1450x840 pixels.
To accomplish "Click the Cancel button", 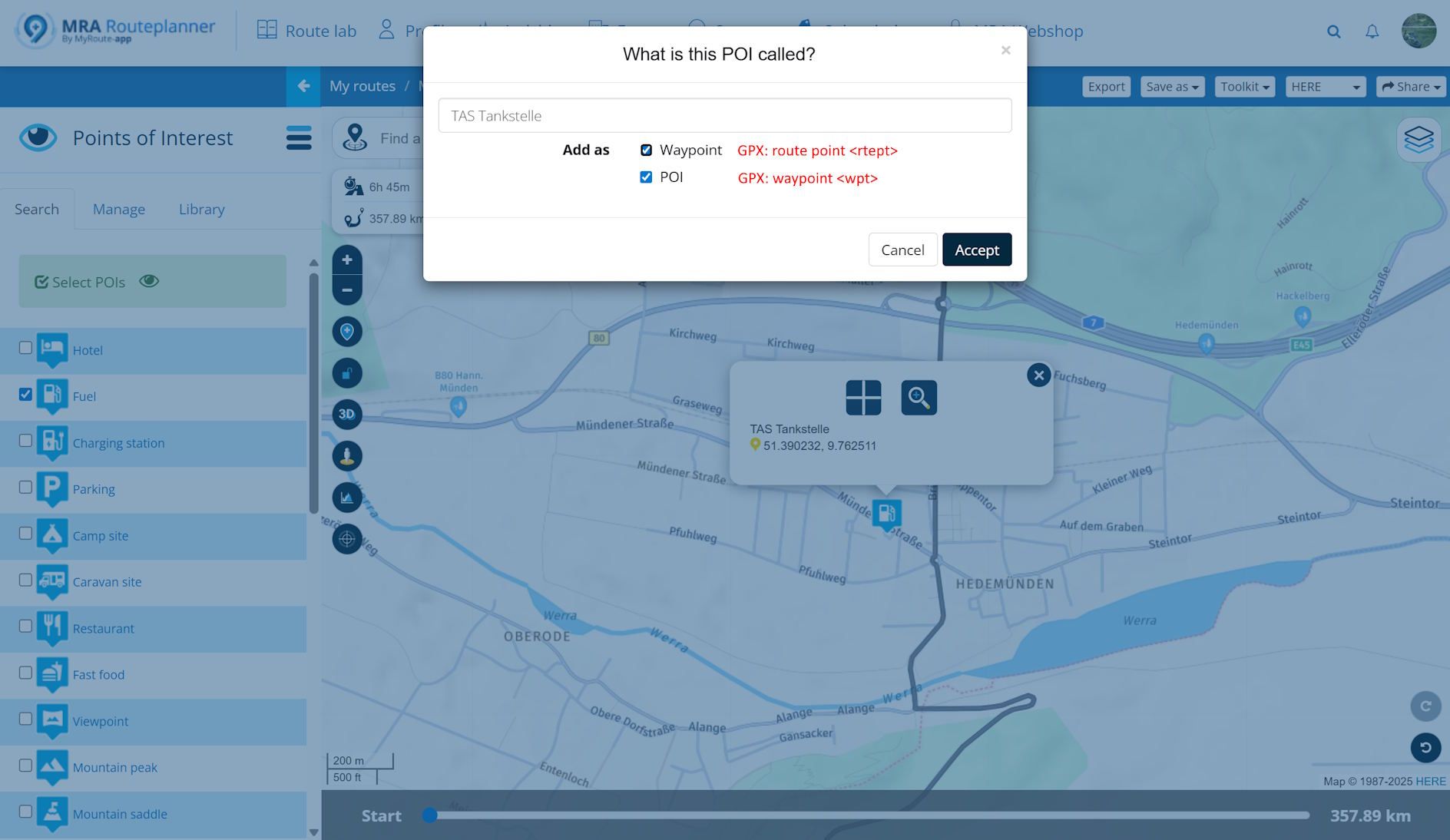I will [x=902, y=250].
